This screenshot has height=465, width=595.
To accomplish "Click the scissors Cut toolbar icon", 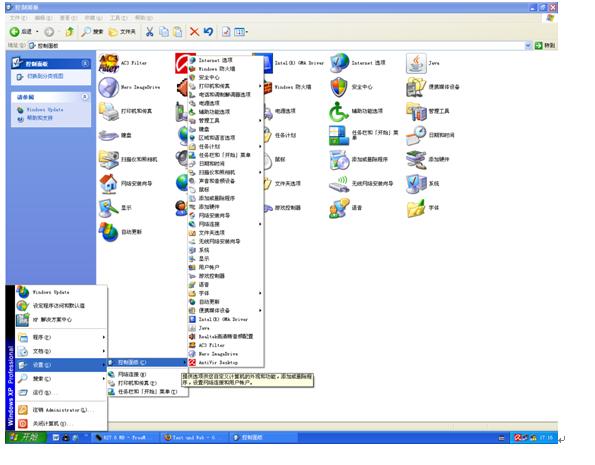I will (x=150, y=32).
